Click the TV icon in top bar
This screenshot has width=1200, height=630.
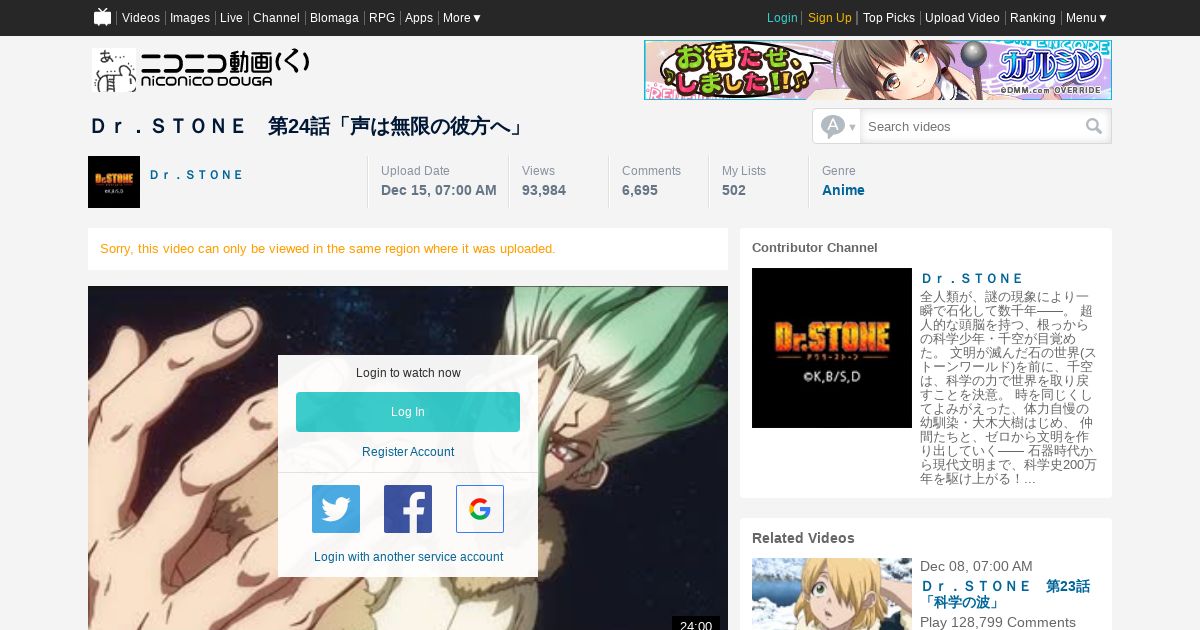pos(102,17)
